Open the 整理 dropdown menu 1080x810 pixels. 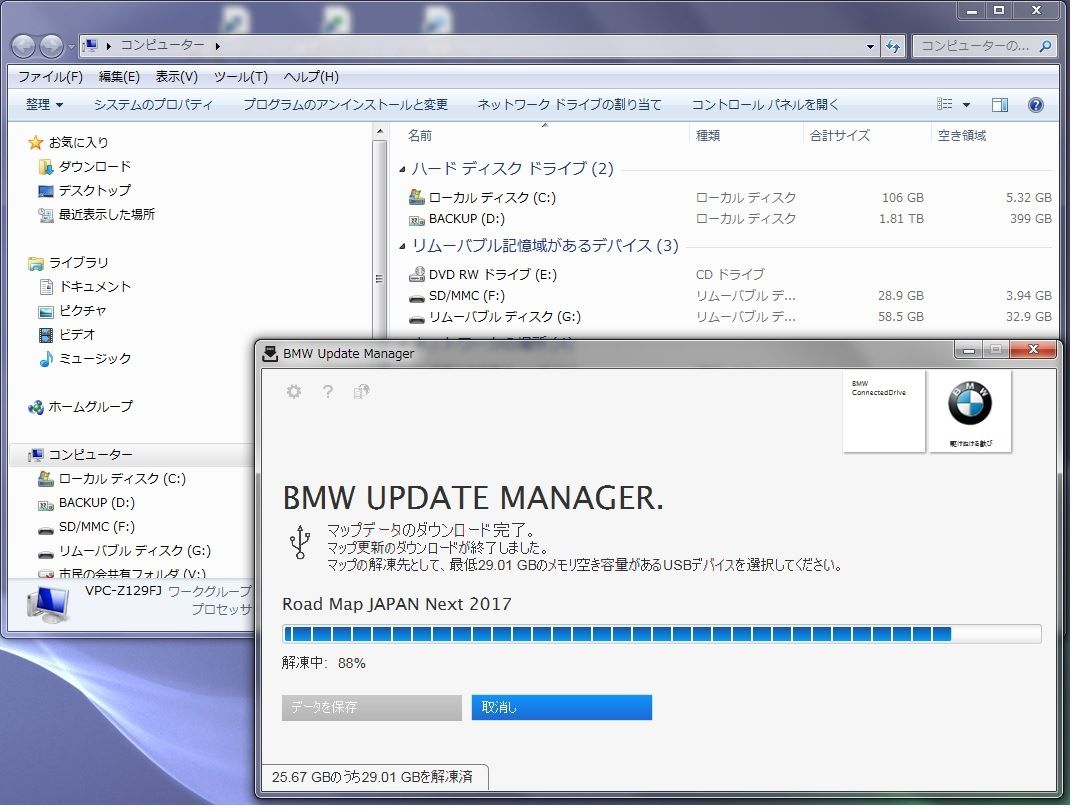45,105
